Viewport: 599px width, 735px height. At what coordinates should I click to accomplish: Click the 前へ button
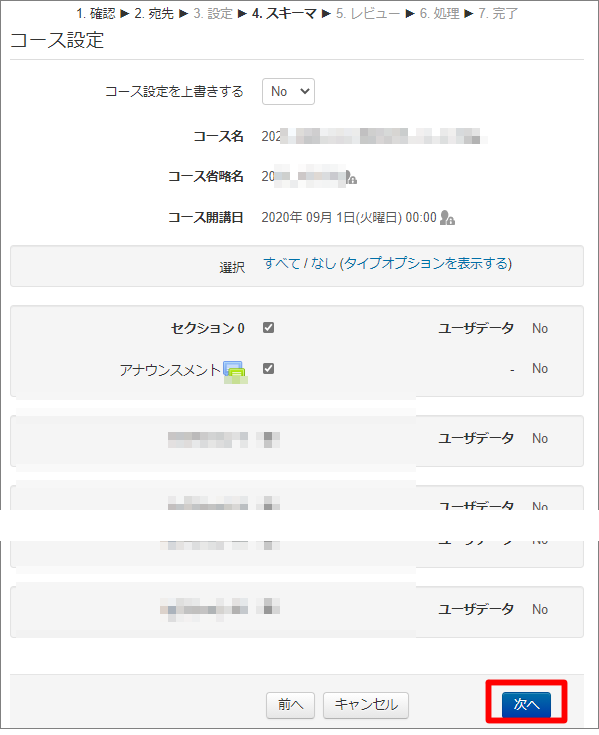[290, 705]
